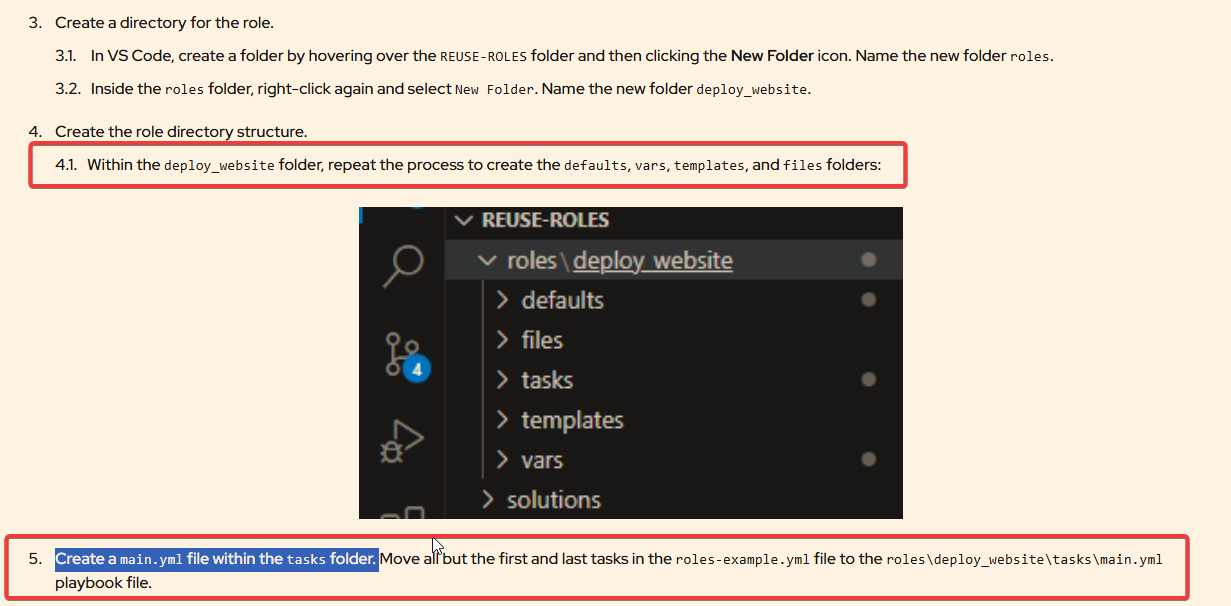The image size is (1231, 606).
Task: Open the Run and Debug icon
Action: point(403,440)
